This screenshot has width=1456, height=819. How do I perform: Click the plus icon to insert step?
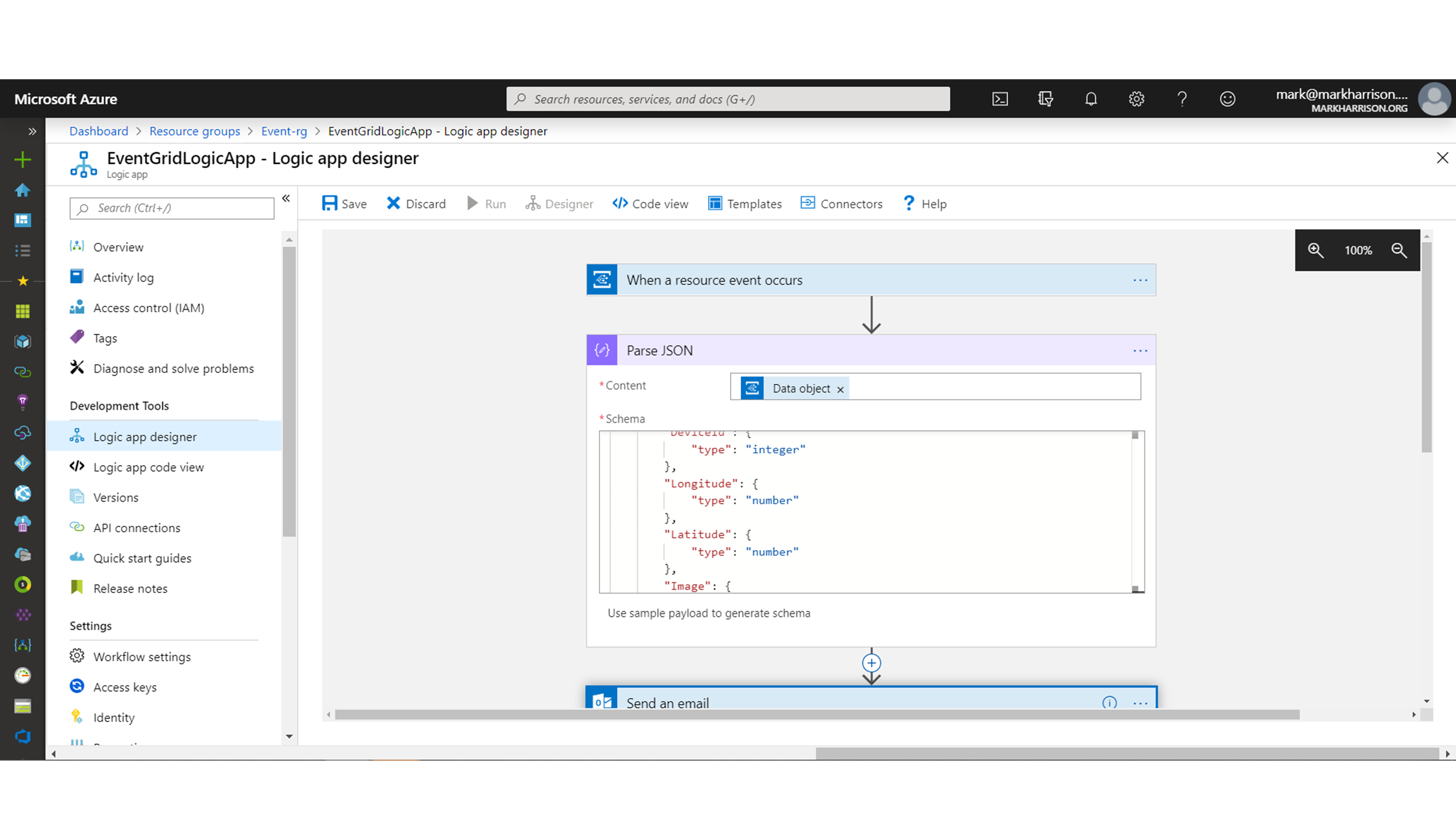(x=871, y=663)
